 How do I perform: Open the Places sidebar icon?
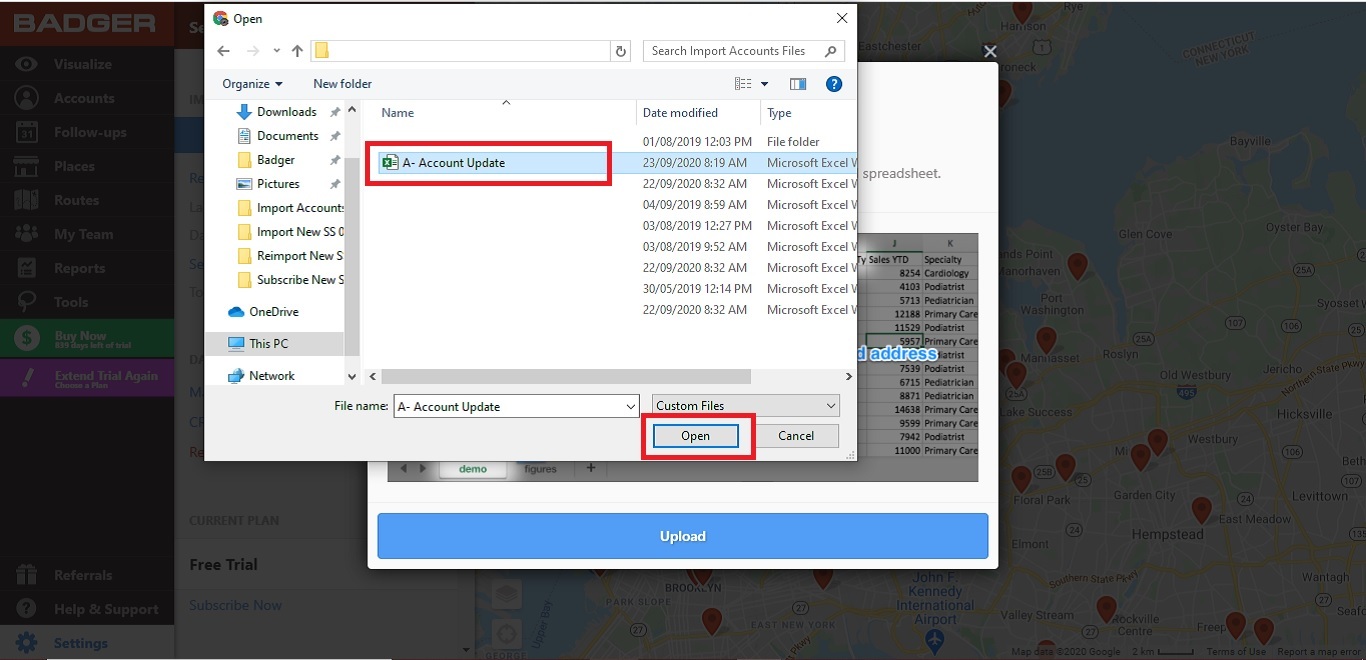tap(27, 166)
